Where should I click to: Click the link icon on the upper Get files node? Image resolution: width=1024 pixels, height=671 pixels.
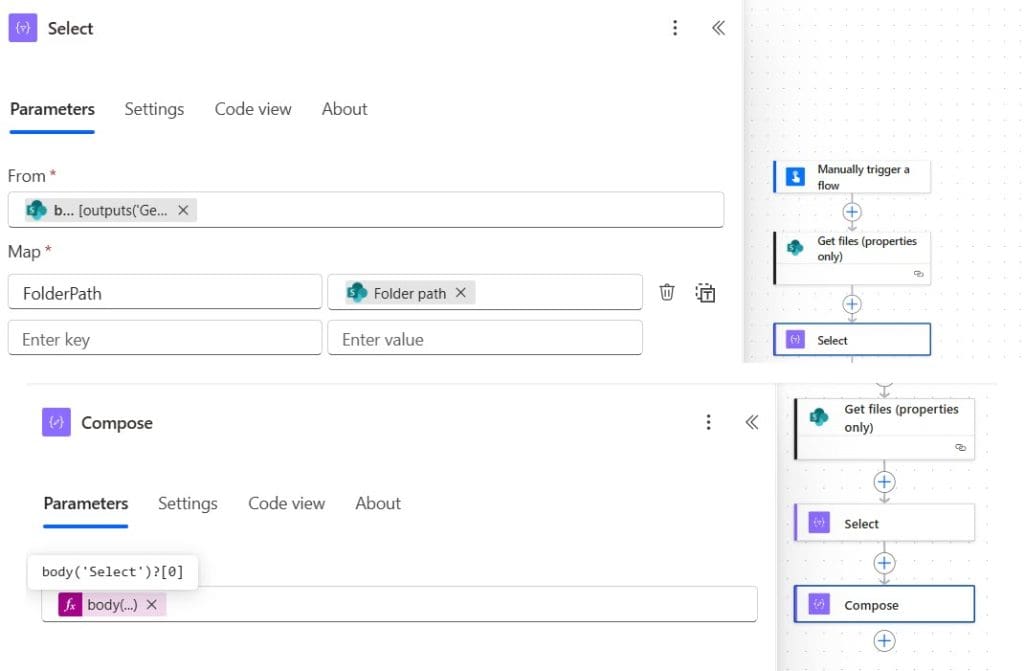click(x=918, y=274)
